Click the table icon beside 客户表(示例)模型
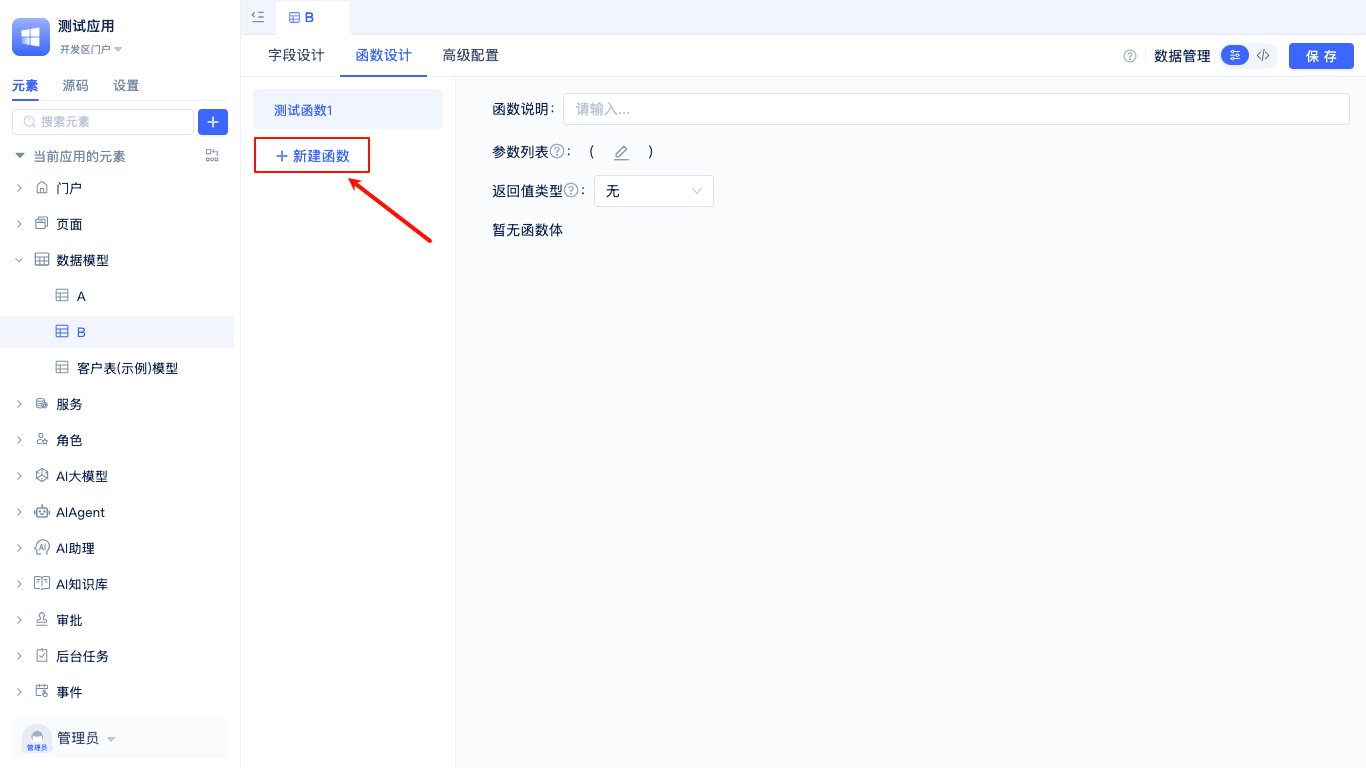 (x=62, y=367)
